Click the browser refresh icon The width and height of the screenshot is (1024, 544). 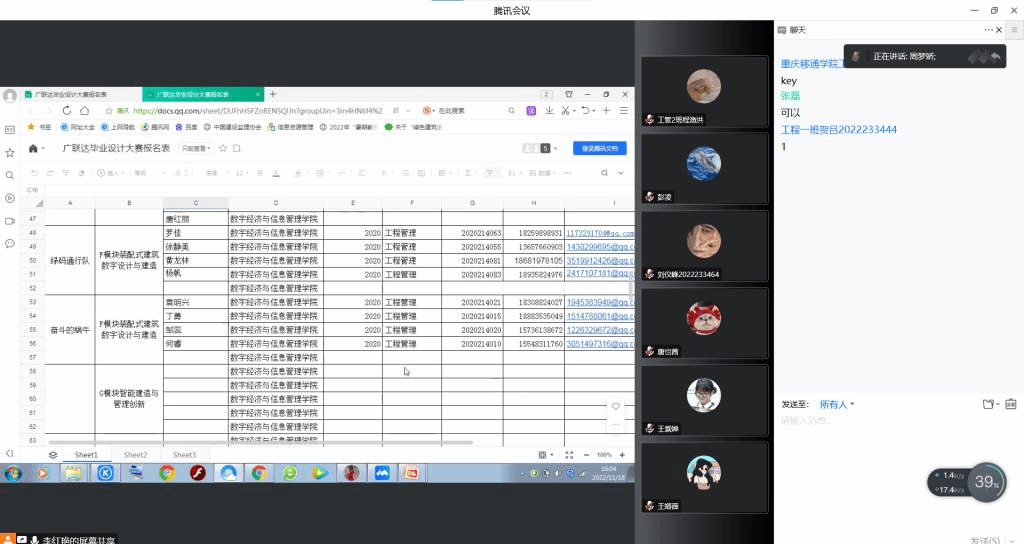(67, 111)
